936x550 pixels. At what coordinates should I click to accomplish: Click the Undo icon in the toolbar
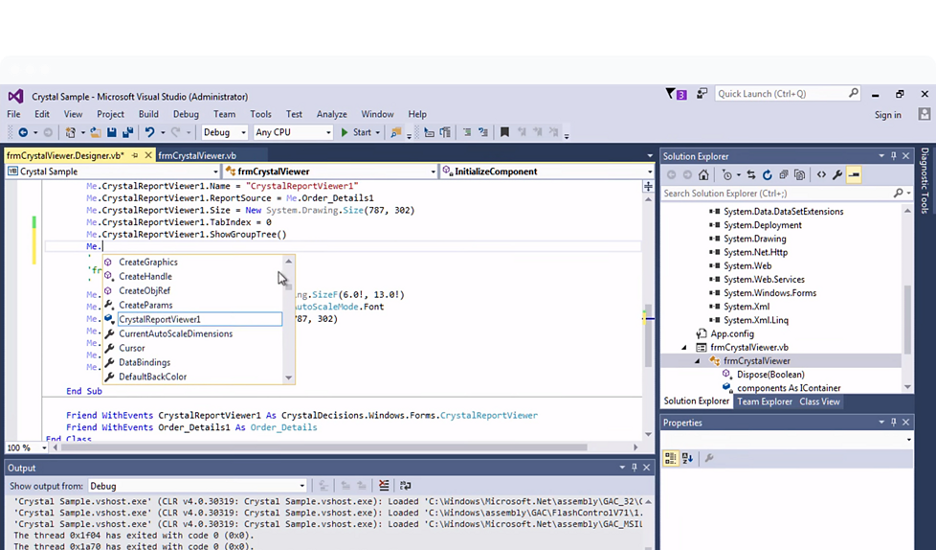[x=149, y=132]
